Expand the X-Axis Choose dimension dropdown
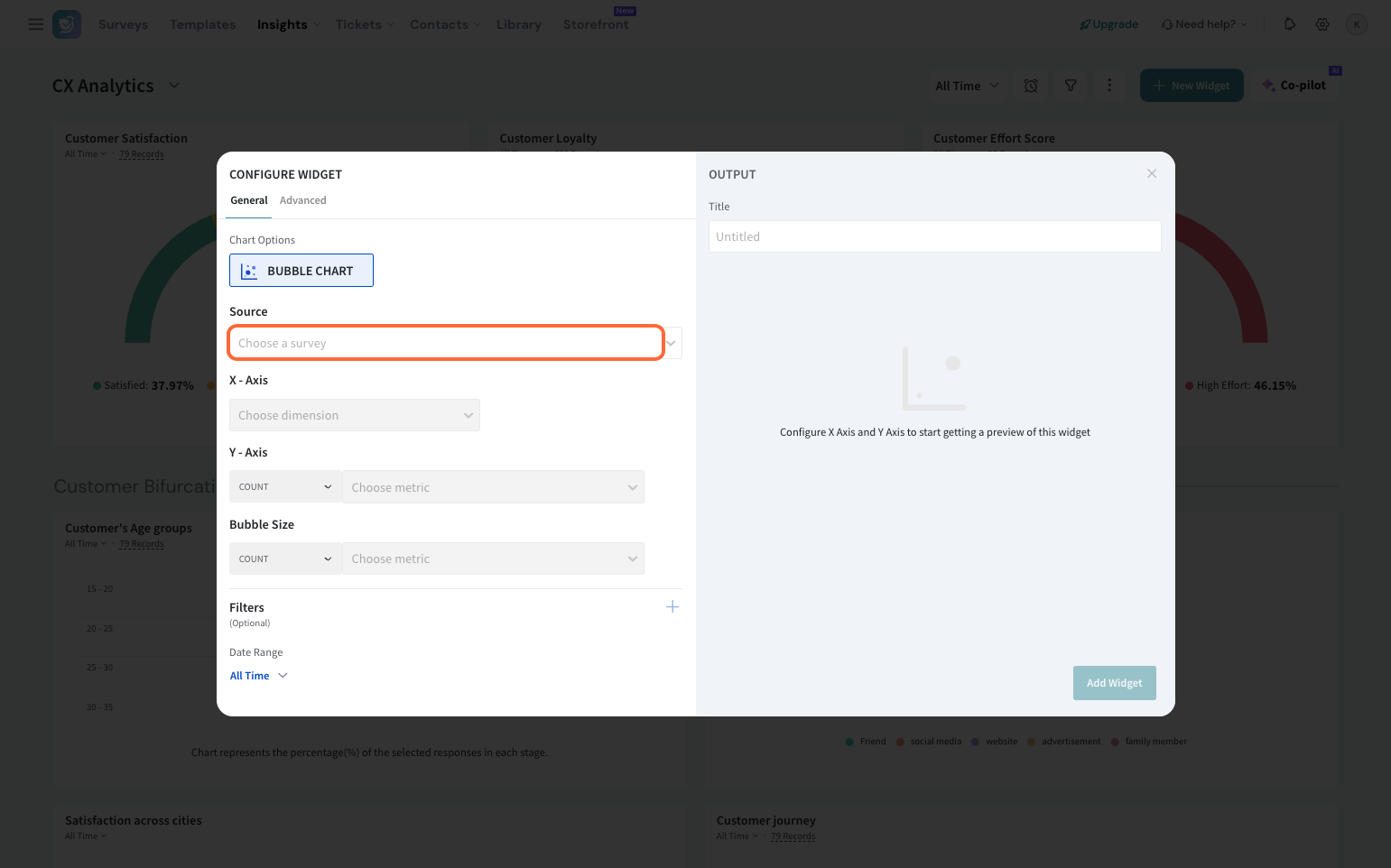 (x=354, y=415)
